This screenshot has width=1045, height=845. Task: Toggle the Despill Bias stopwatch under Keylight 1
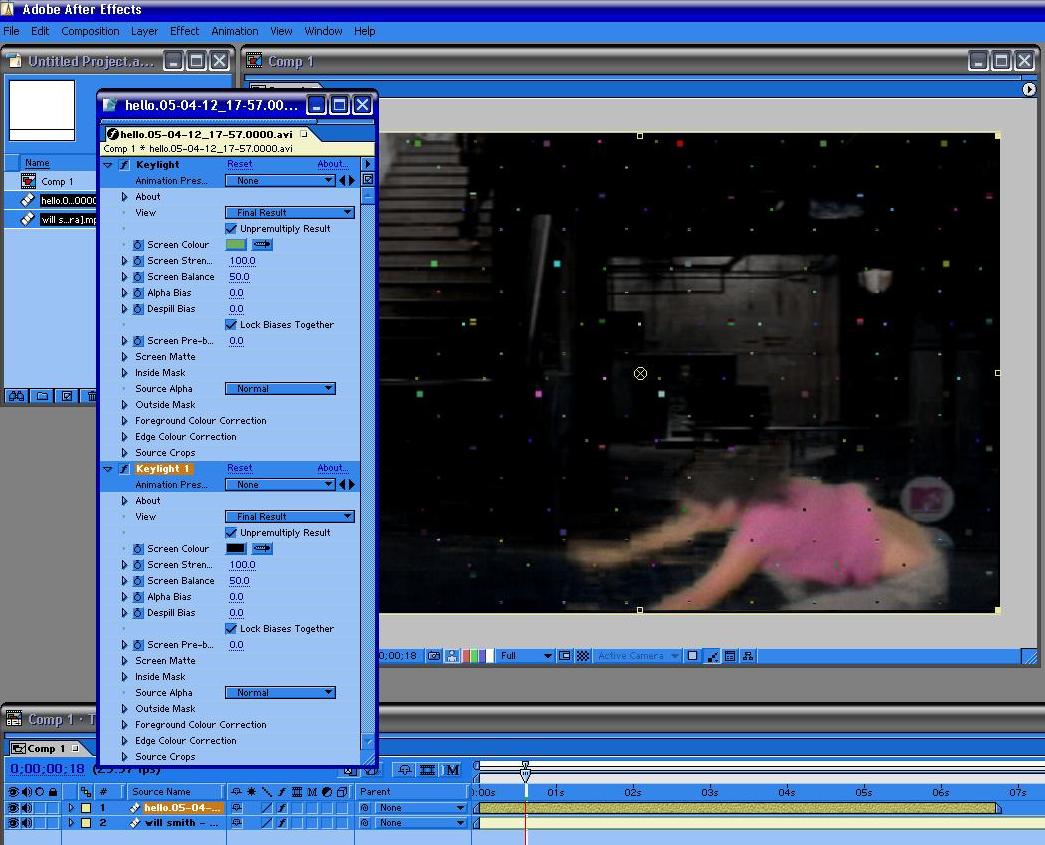tap(138, 612)
